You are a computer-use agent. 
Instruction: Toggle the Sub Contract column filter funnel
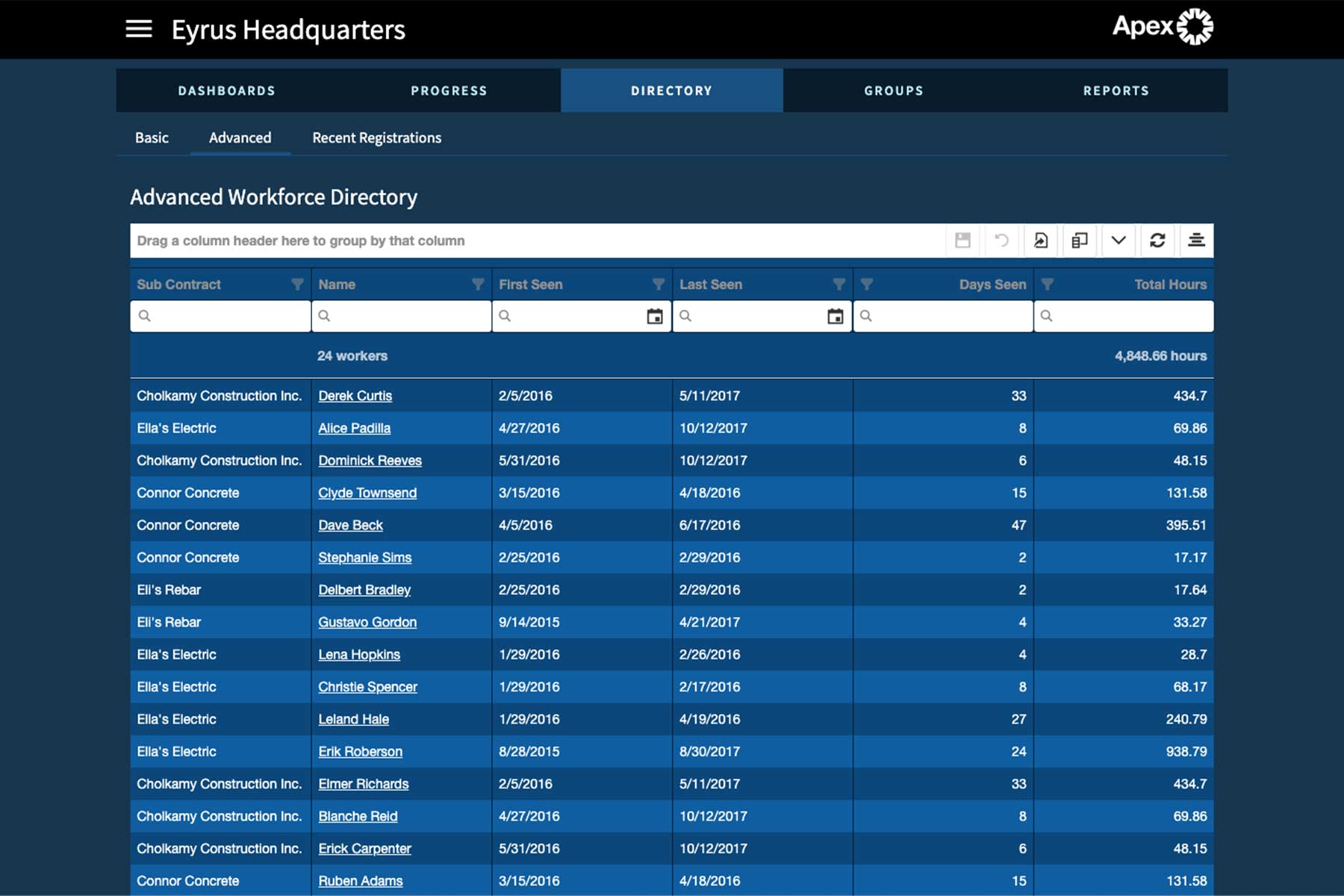[297, 284]
